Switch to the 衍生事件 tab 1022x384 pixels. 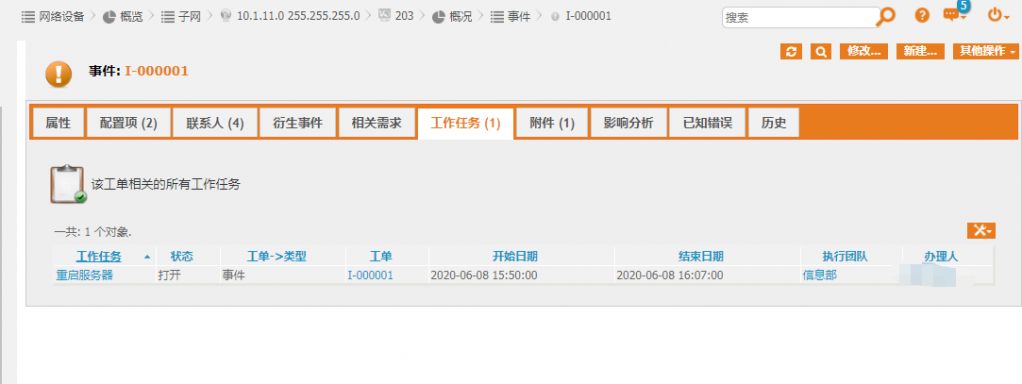point(298,123)
